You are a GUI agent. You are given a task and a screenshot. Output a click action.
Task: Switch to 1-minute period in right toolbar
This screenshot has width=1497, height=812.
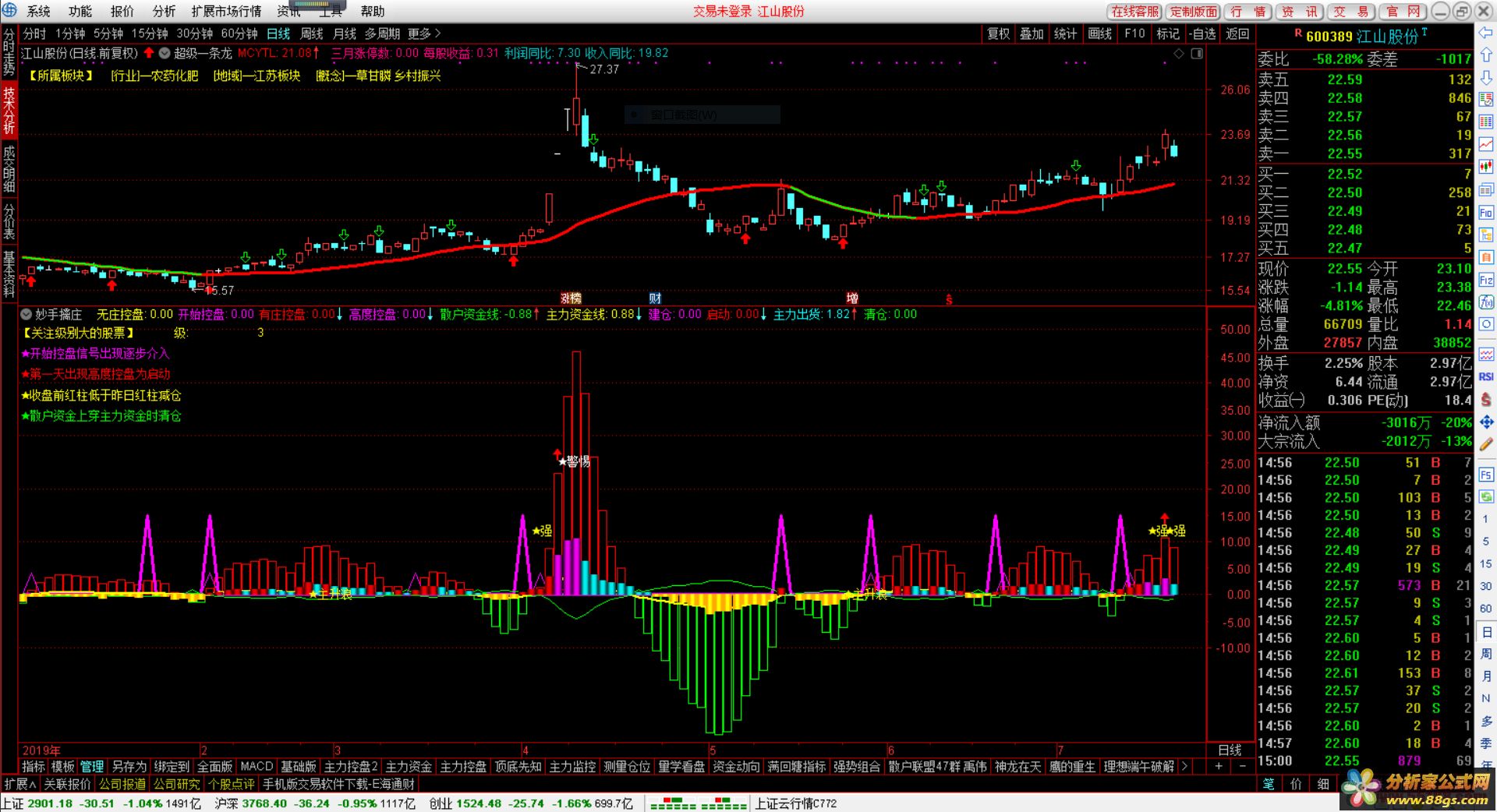(x=1486, y=518)
